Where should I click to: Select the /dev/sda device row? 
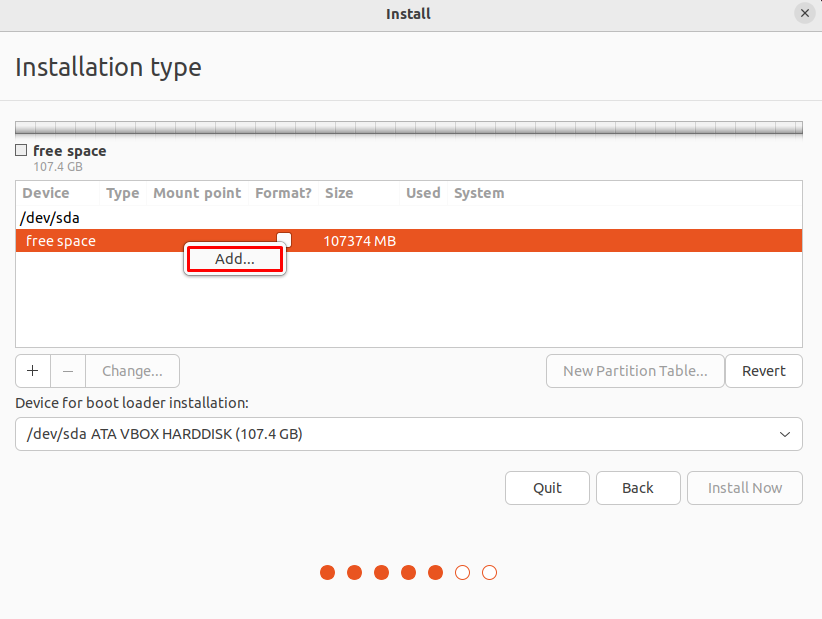51,217
